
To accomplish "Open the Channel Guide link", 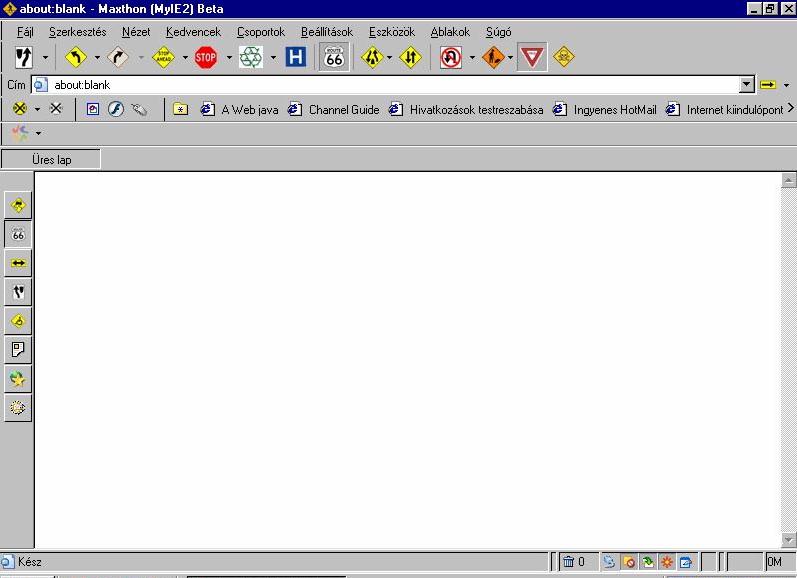I will (x=333, y=109).
